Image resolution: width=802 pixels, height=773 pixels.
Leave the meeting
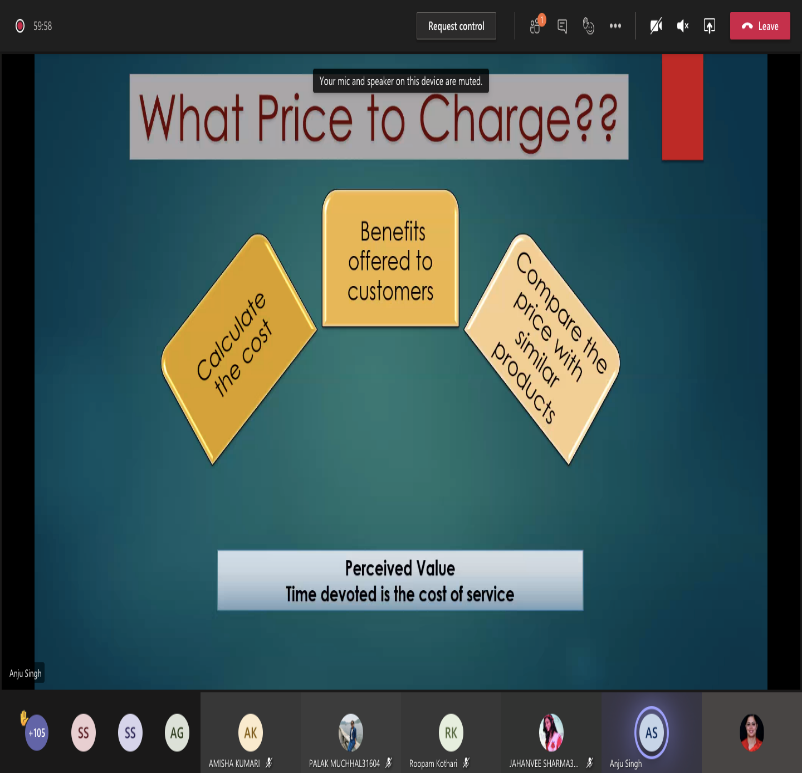pos(760,26)
